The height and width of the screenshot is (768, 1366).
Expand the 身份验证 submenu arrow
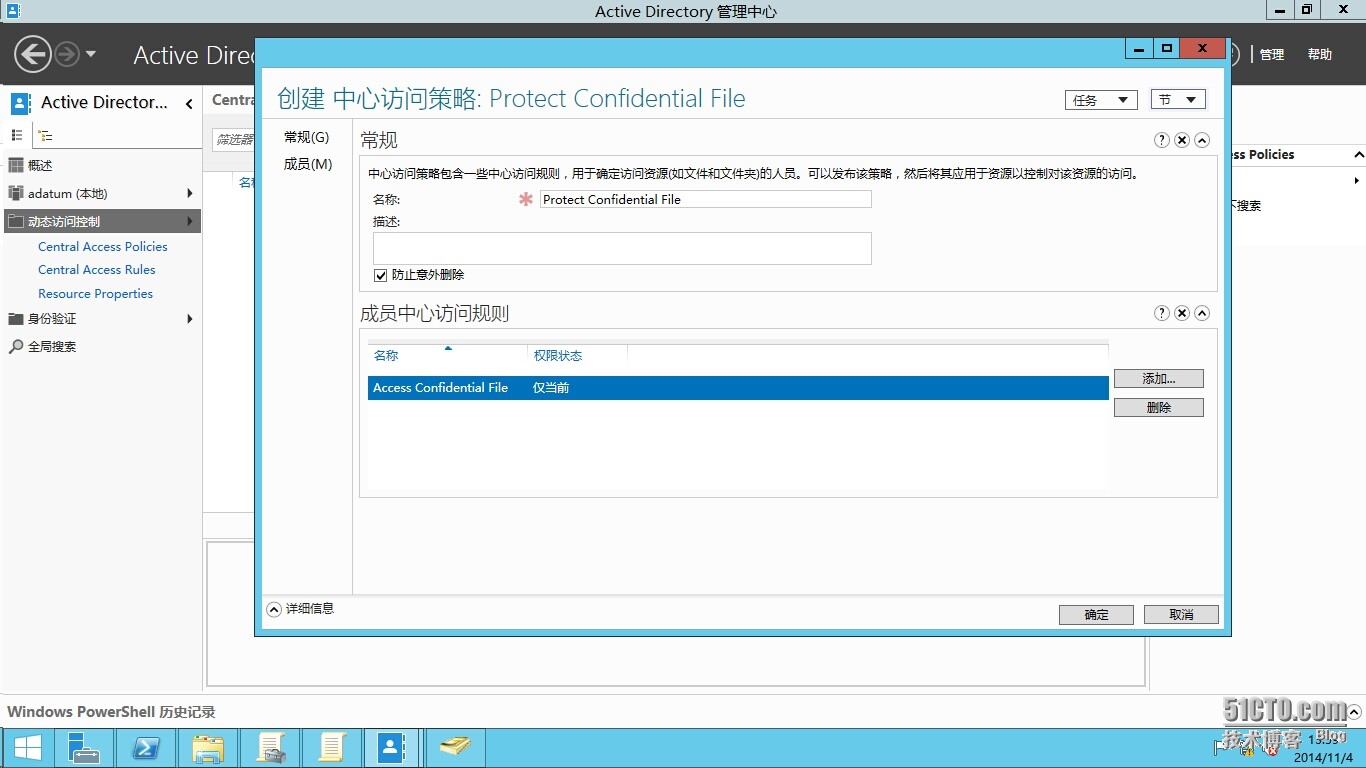[189, 318]
